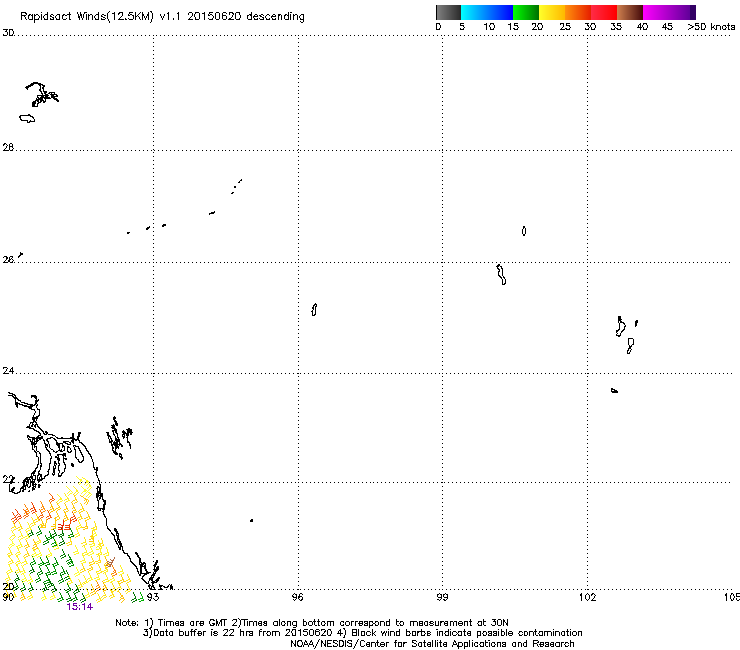740x650 pixels.
Task: Click the latitude axis label "22"
Action: pos(8,480)
